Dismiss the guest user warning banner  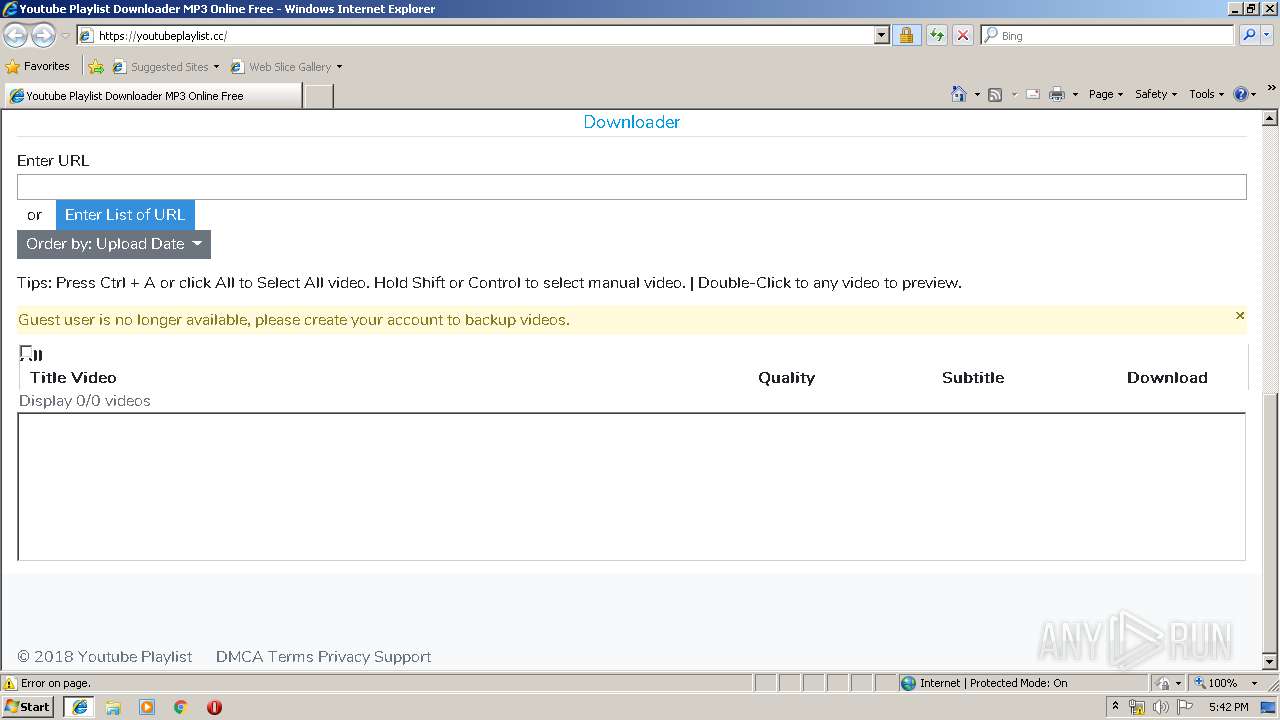point(1240,316)
